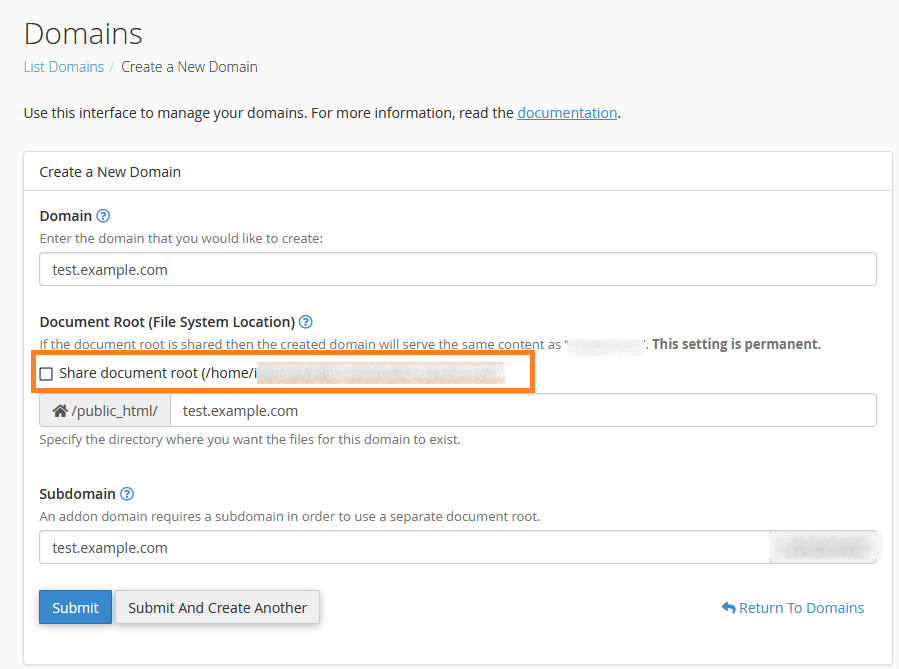
Task: Click the Domain input containing test.example.com
Action: (x=457, y=270)
